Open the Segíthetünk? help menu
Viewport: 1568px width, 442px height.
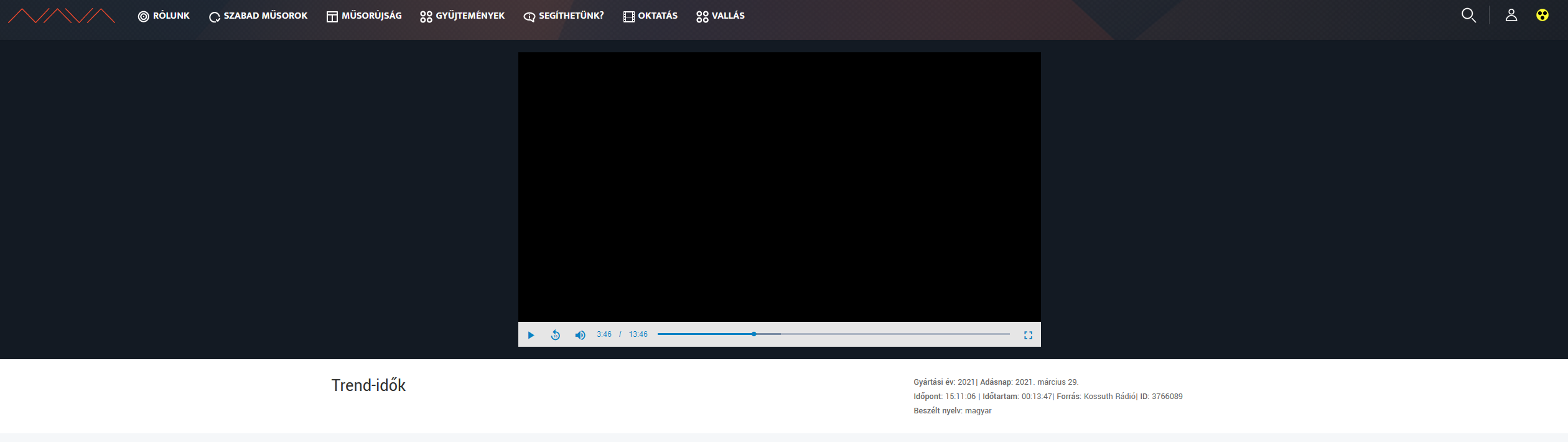[x=564, y=16]
